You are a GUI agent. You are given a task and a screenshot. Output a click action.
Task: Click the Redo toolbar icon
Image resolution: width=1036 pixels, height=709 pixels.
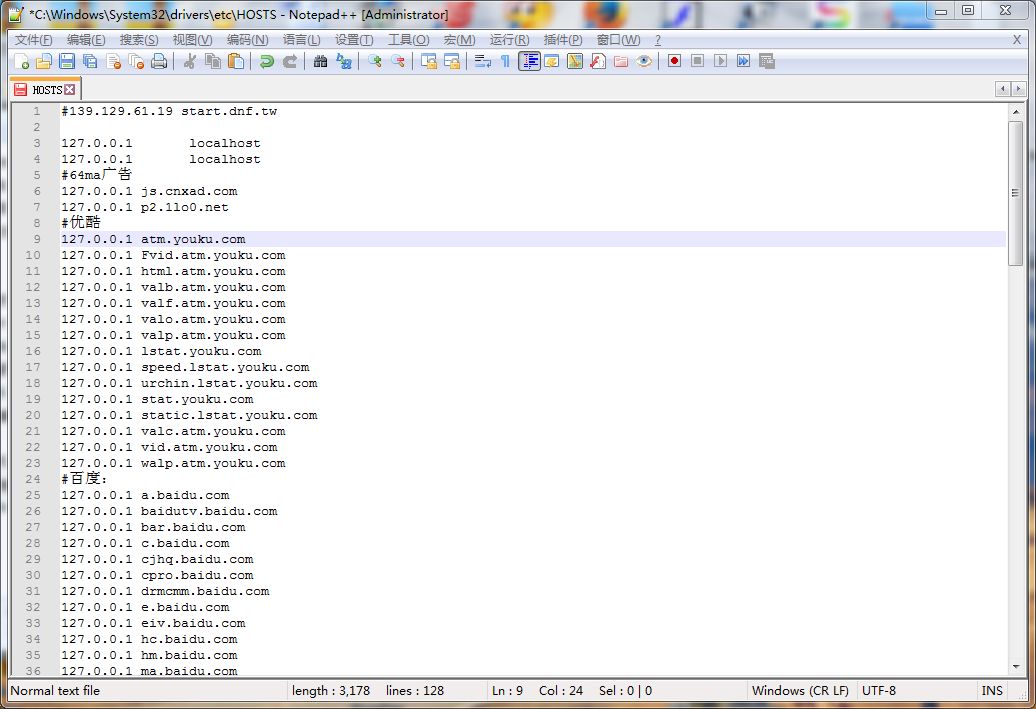coord(289,61)
